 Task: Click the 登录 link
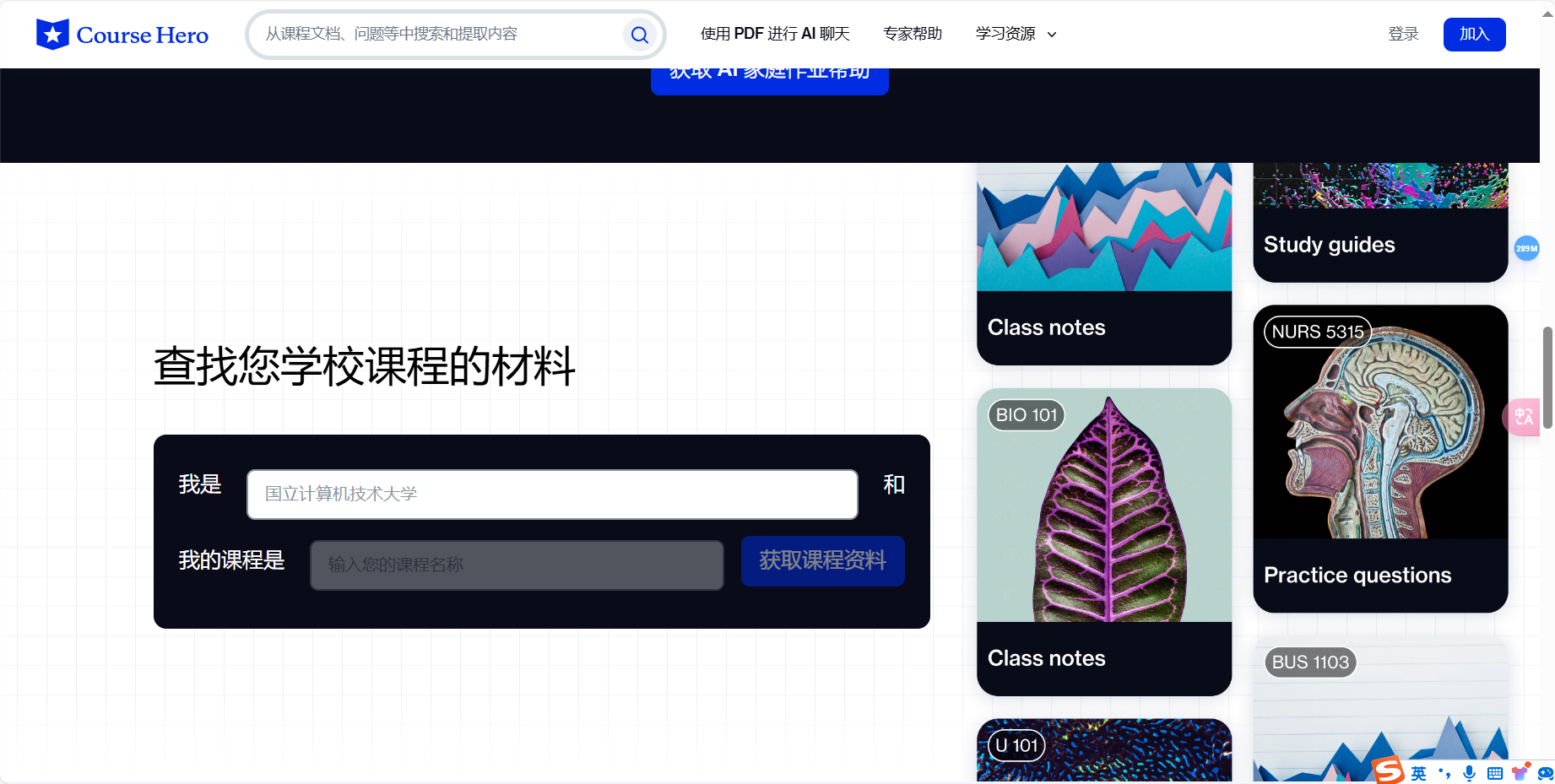point(1403,34)
